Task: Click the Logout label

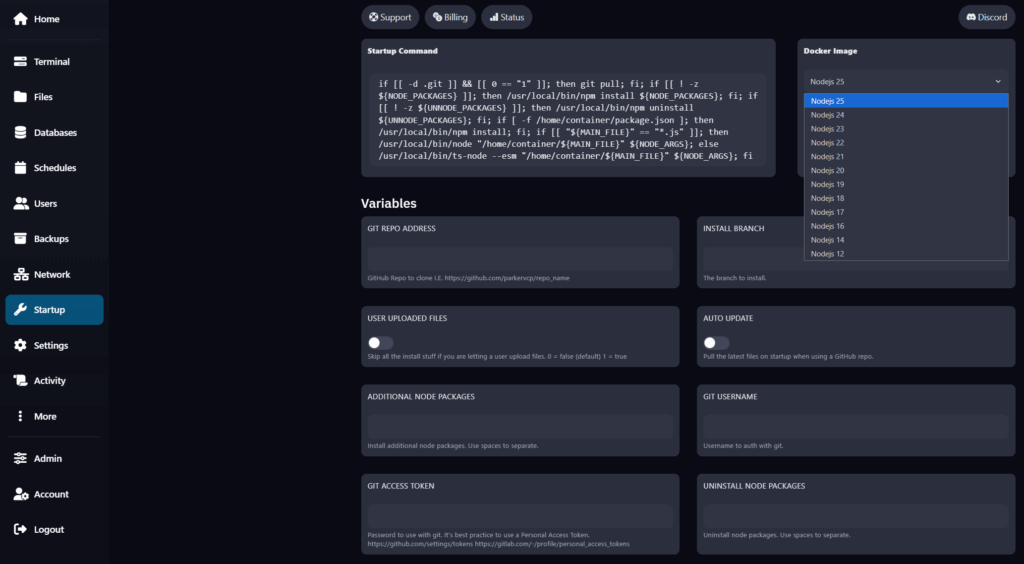Action: point(49,529)
